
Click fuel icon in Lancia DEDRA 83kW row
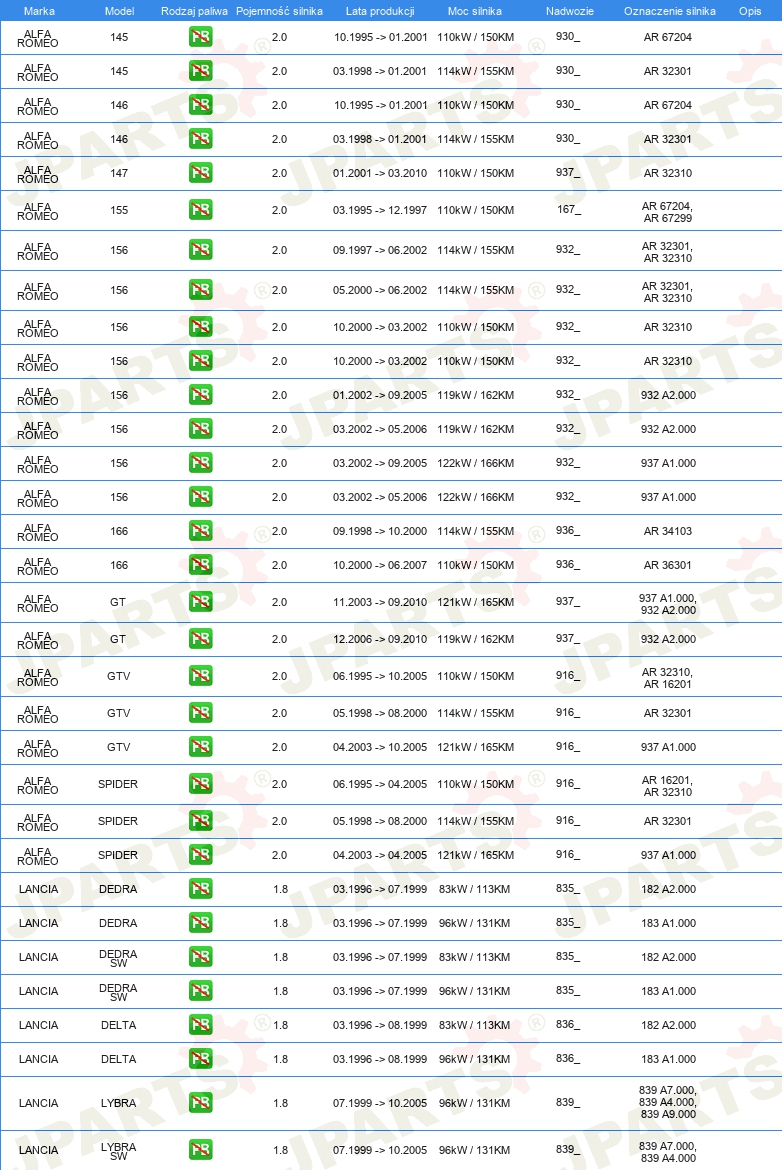point(201,889)
